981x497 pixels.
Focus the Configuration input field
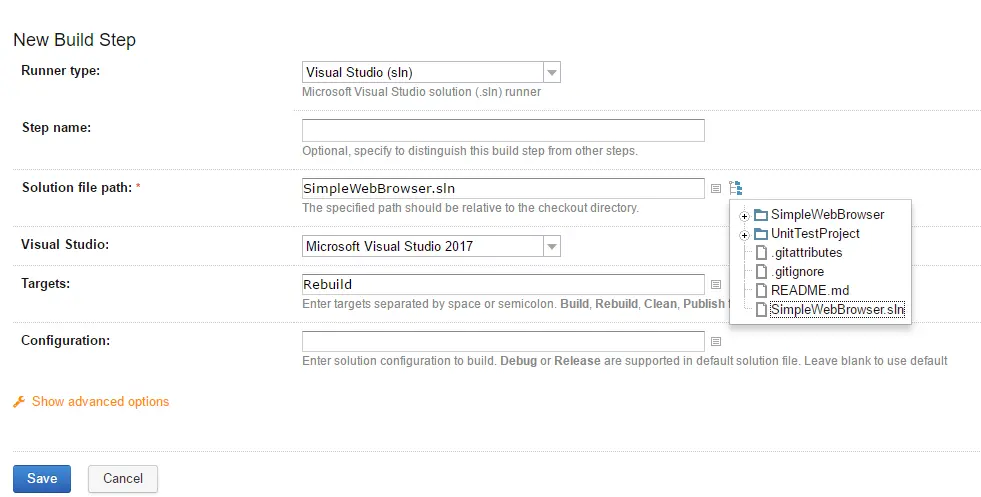(x=503, y=341)
